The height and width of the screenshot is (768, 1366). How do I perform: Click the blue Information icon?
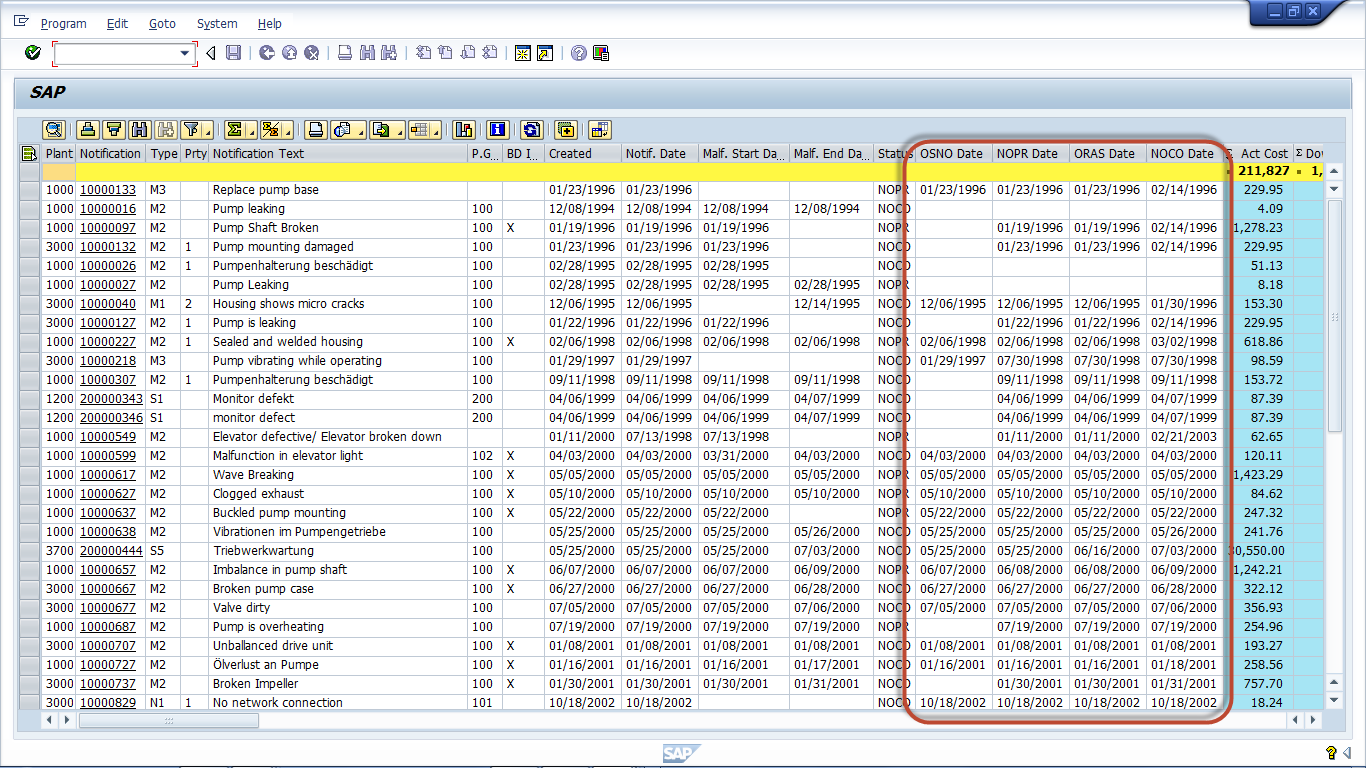tap(498, 130)
